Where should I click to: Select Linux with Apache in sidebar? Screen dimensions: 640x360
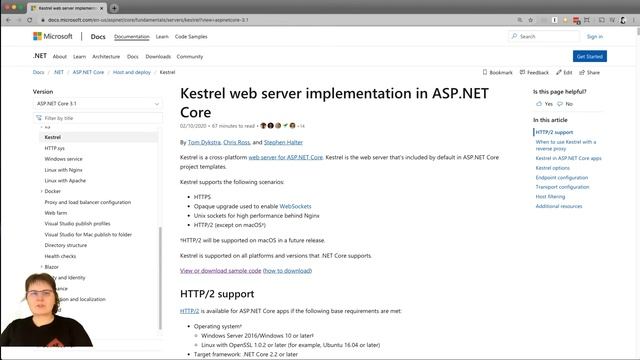coord(65,180)
